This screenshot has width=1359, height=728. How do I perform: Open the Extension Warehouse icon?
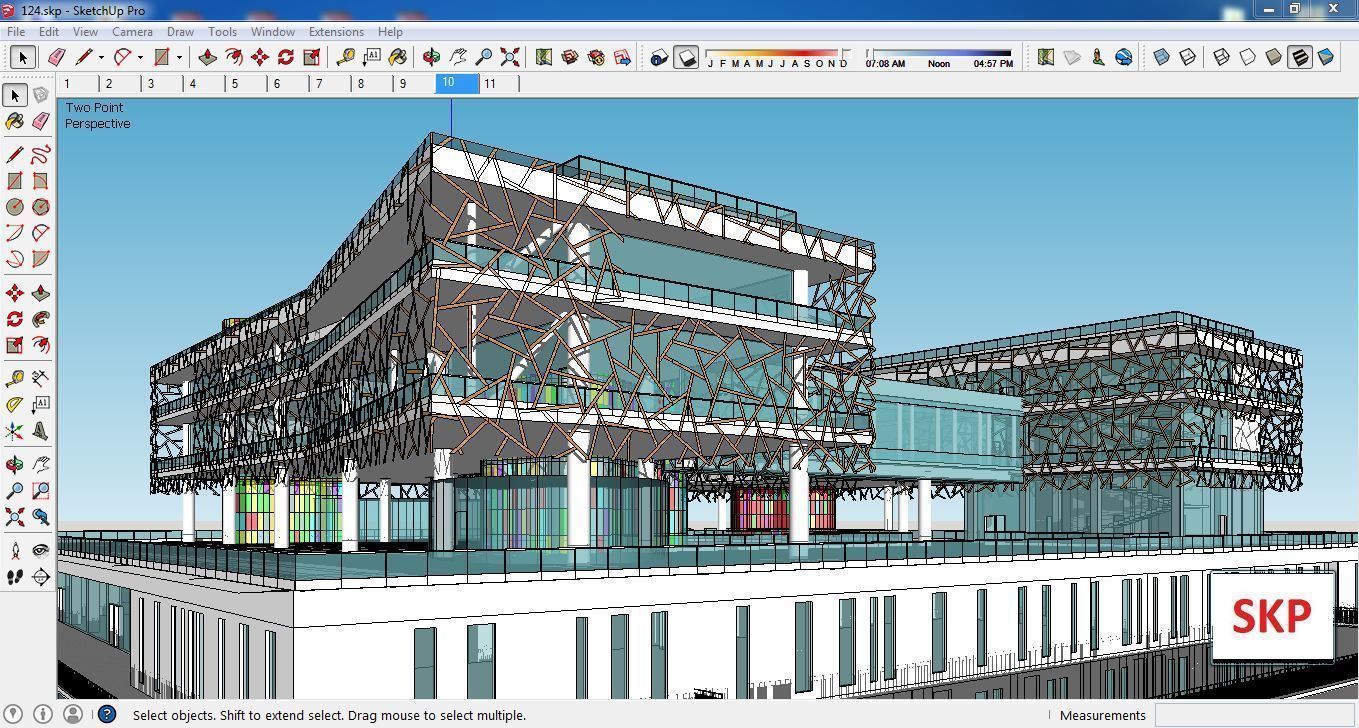click(596, 57)
